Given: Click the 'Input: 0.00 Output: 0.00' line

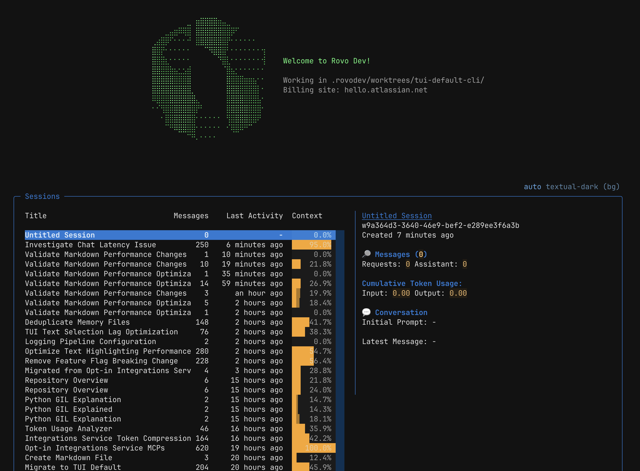Looking at the screenshot, I should [x=414, y=293].
